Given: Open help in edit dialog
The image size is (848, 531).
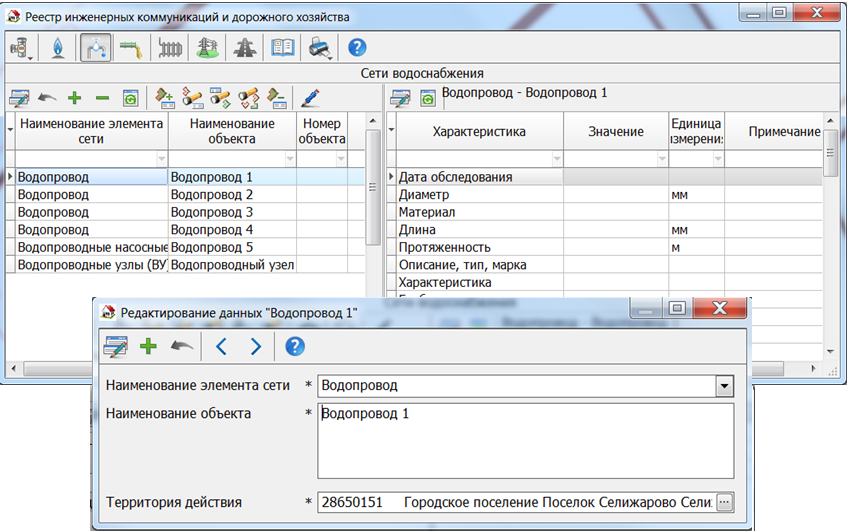Looking at the screenshot, I should [295, 346].
